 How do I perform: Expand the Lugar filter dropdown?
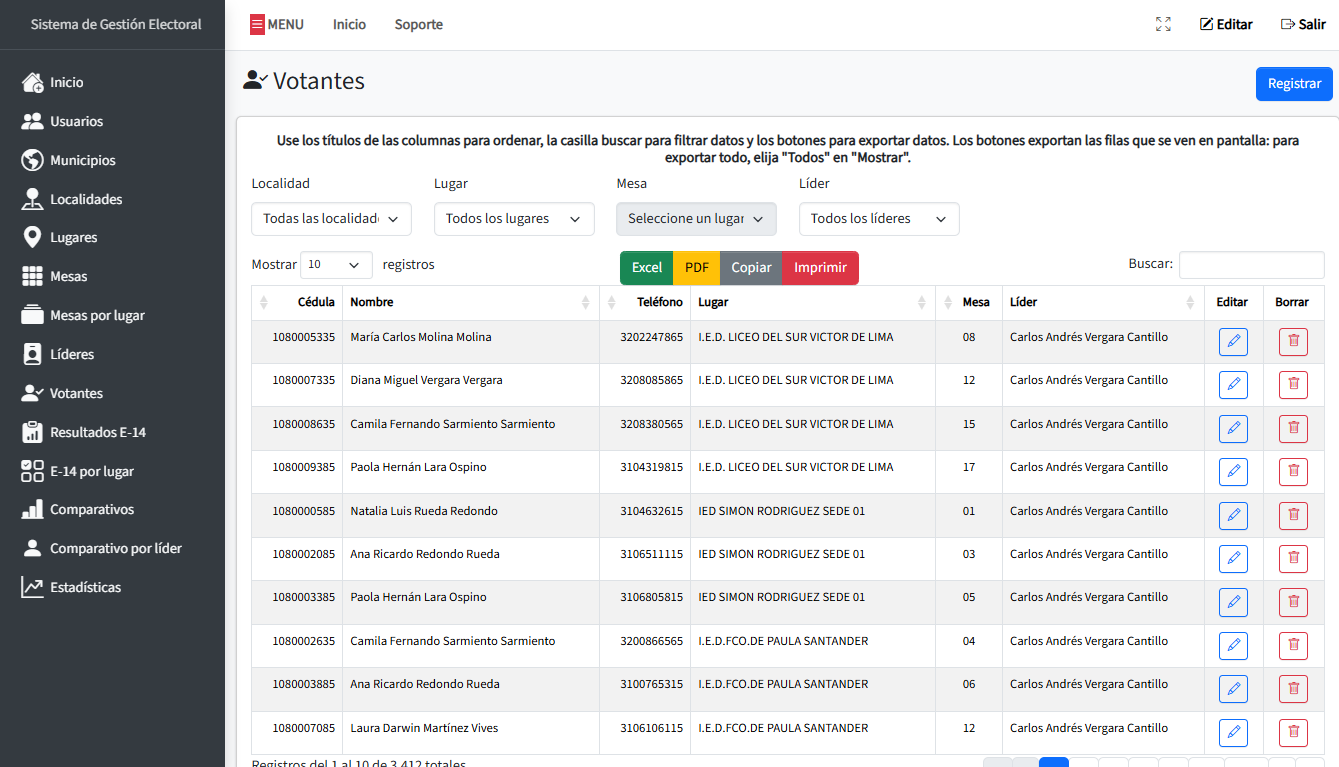tap(514, 219)
